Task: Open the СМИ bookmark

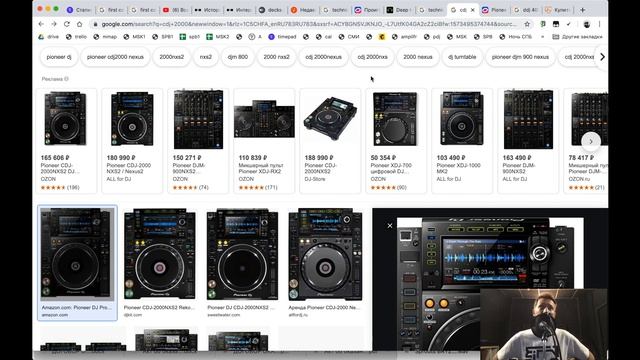Action: point(349,37)
